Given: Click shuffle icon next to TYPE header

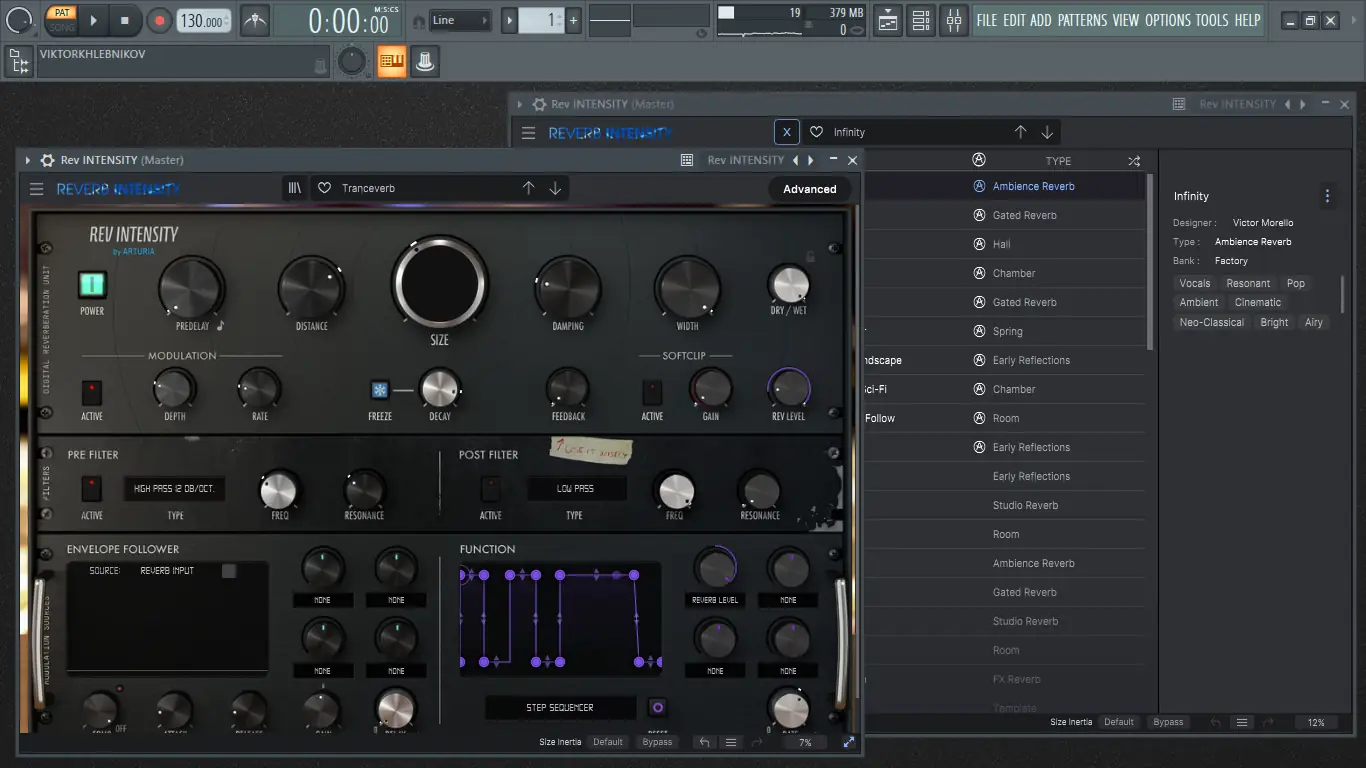Looking at the screenshot, I should point(1134,161).
